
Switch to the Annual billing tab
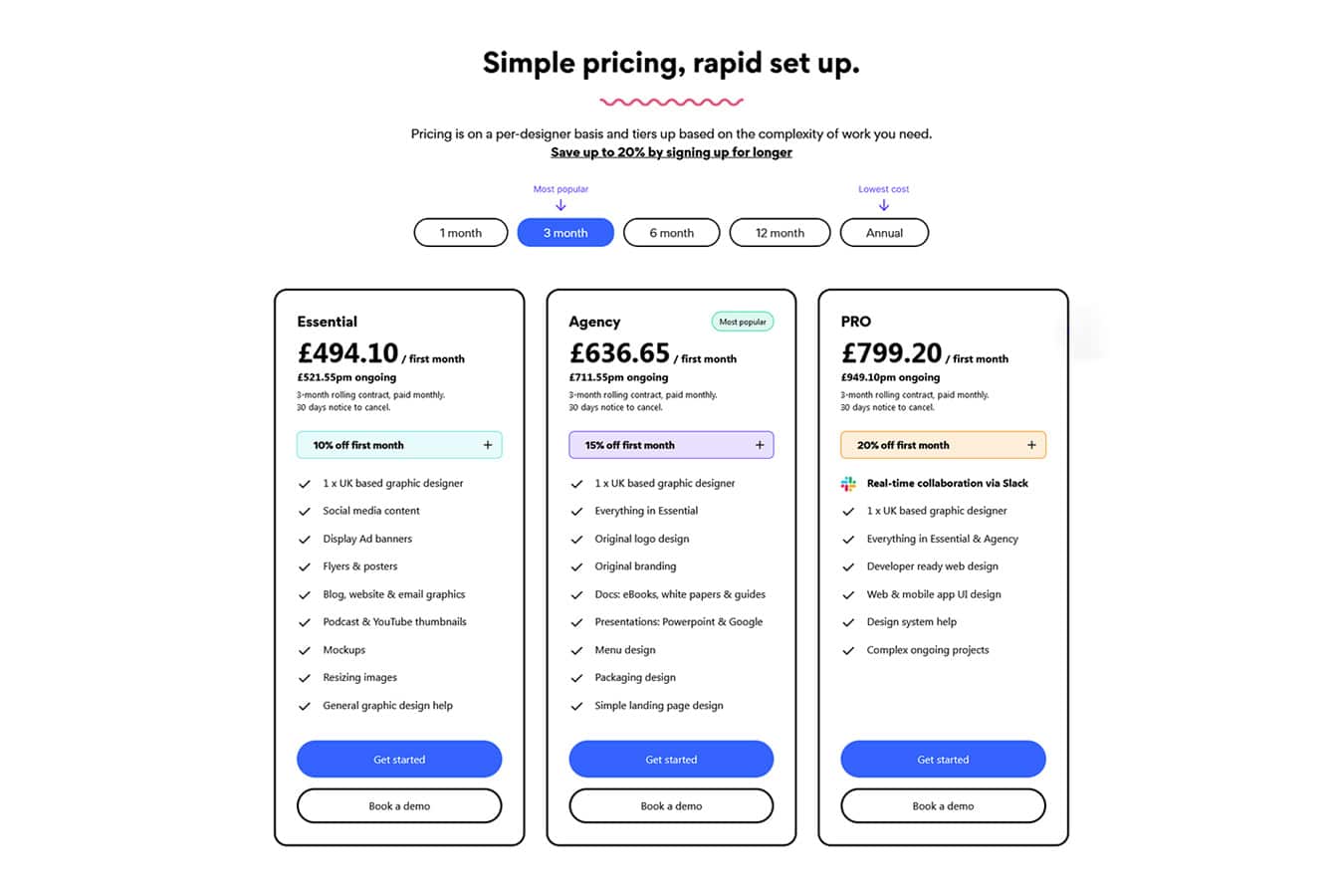[x=884, y=233]
